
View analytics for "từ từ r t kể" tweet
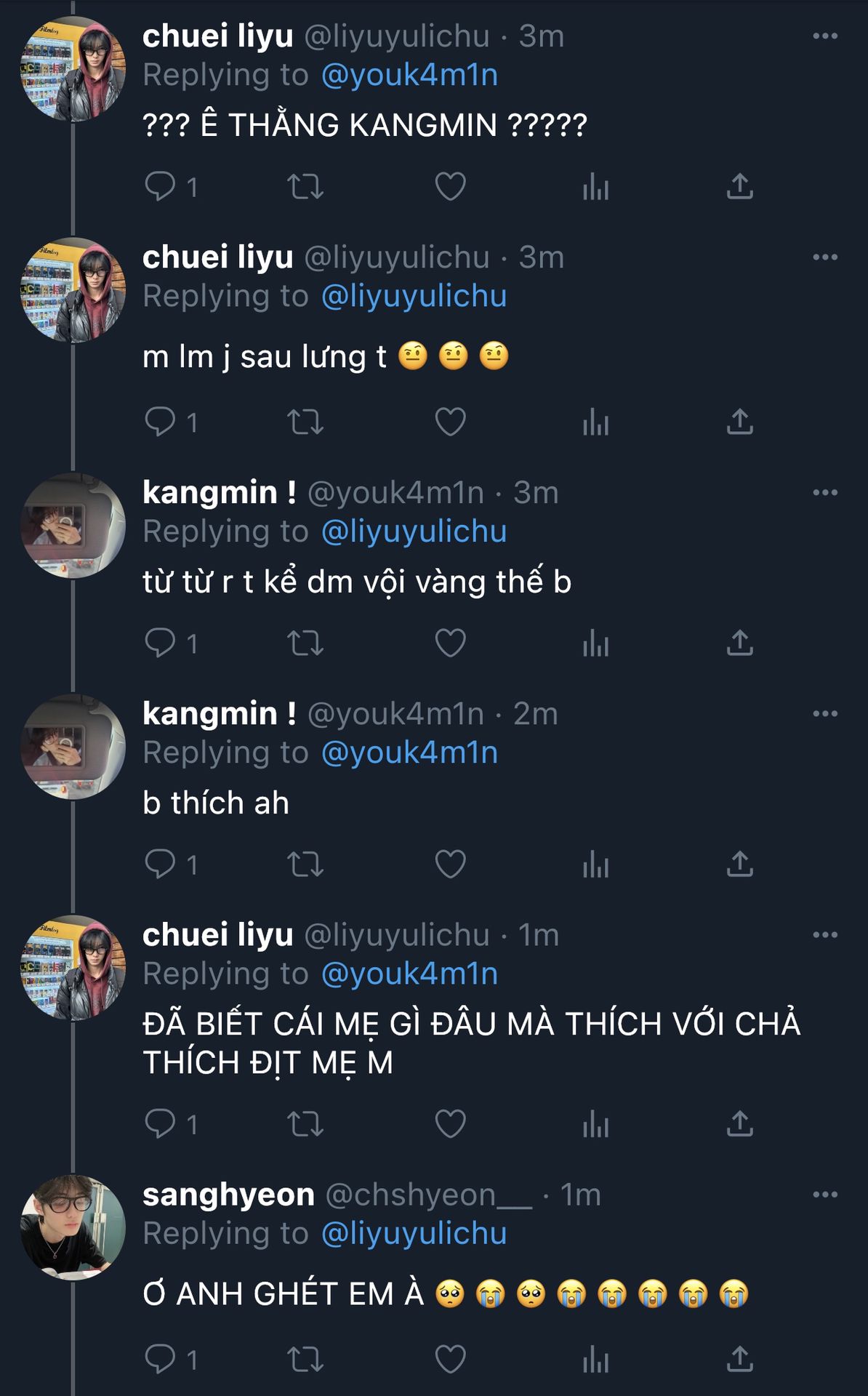tap(595, 643)
